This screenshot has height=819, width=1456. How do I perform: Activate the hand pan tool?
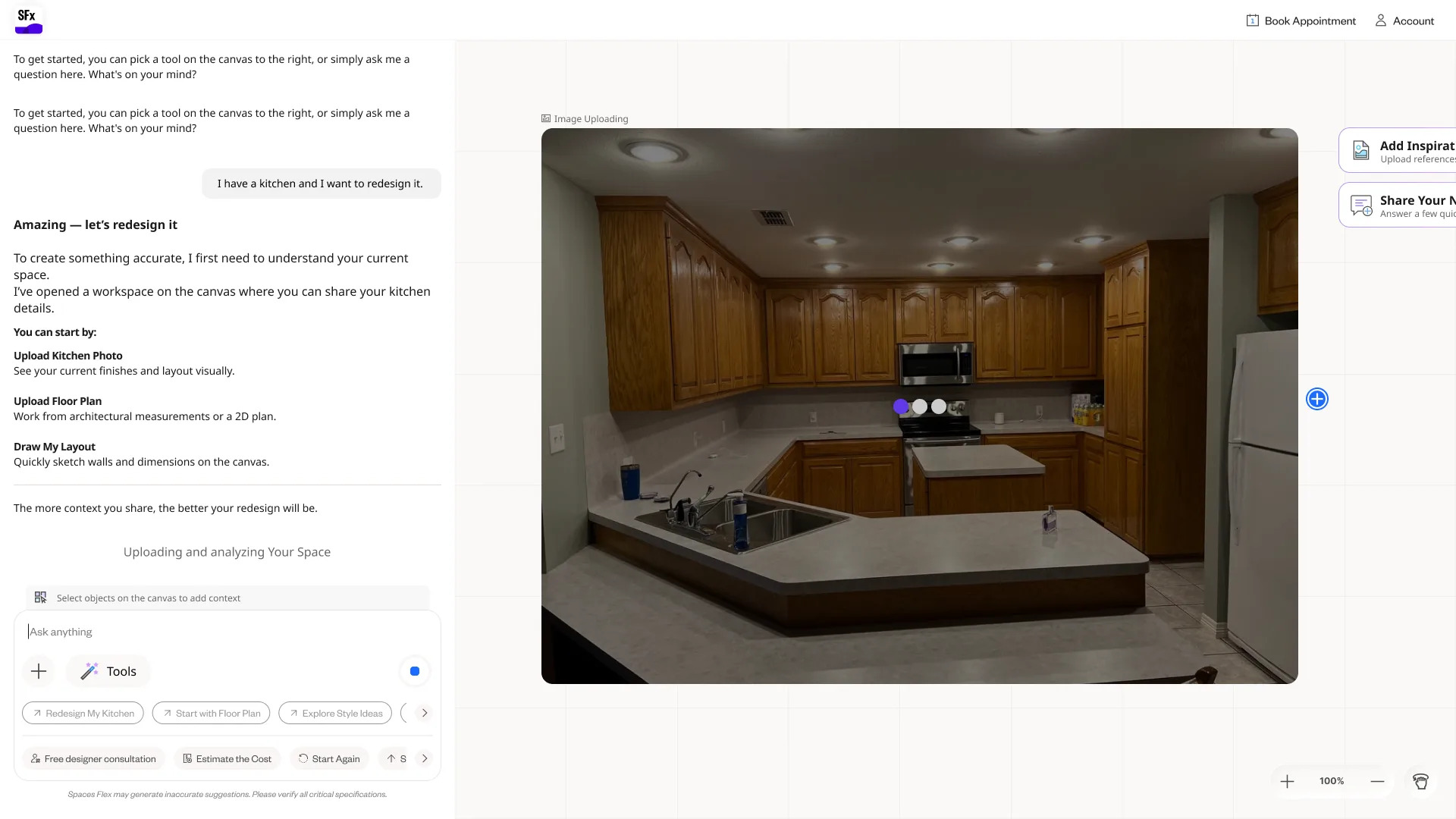pyautogui.click(x=1420, y=781)
